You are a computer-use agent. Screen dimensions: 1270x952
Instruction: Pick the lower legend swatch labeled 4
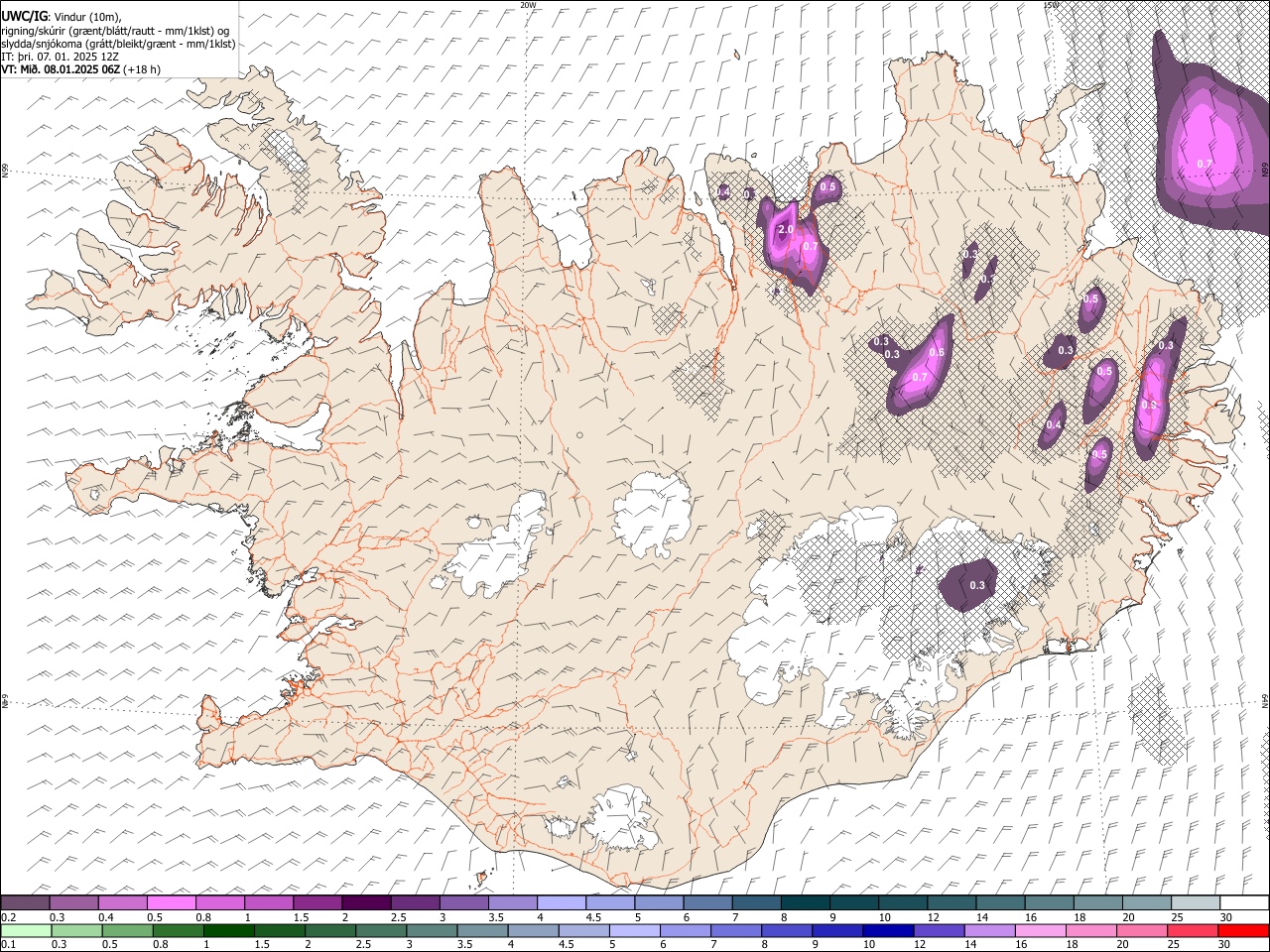[533, 930]
